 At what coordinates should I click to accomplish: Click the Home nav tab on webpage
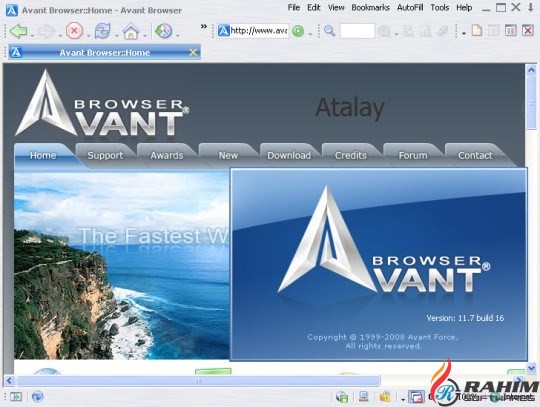tap(43, 156)
